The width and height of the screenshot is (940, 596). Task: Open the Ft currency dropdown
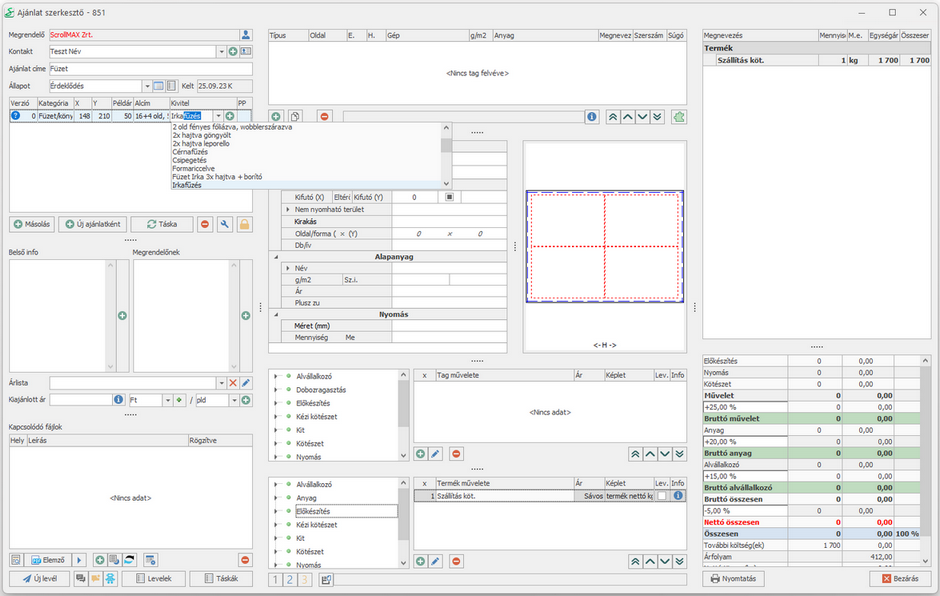tap(167, 400)
